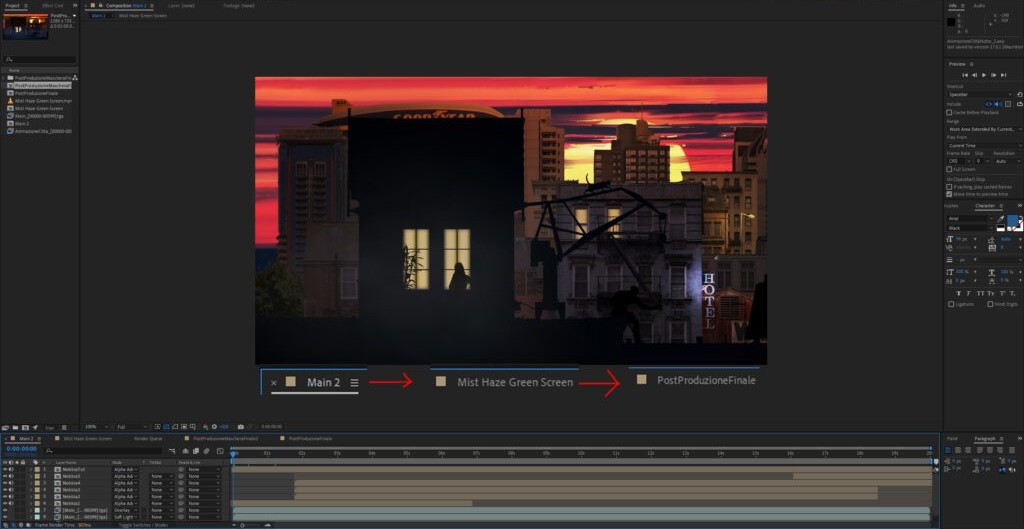Open the Play From Current Time dropdown
The image size is (1024, 529).
tap(985, 146)
